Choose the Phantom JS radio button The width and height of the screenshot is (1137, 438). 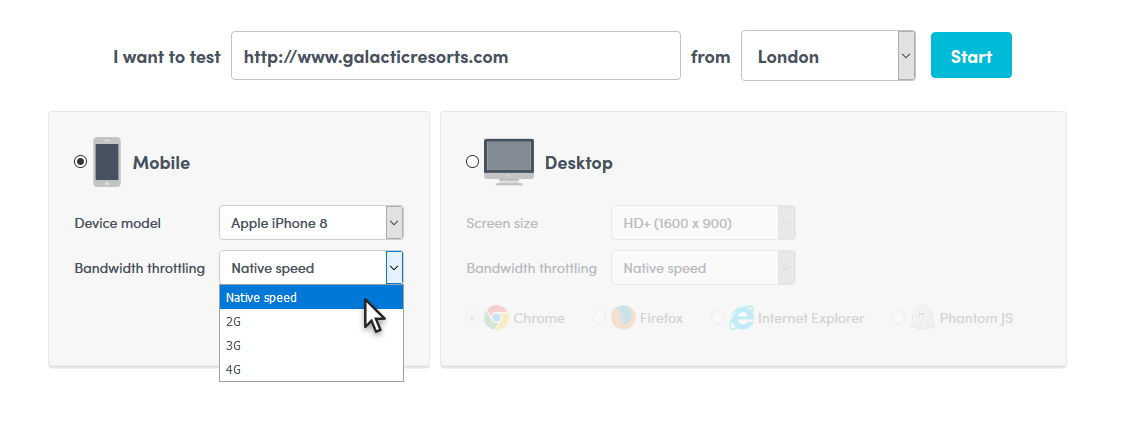coord(898,318)
